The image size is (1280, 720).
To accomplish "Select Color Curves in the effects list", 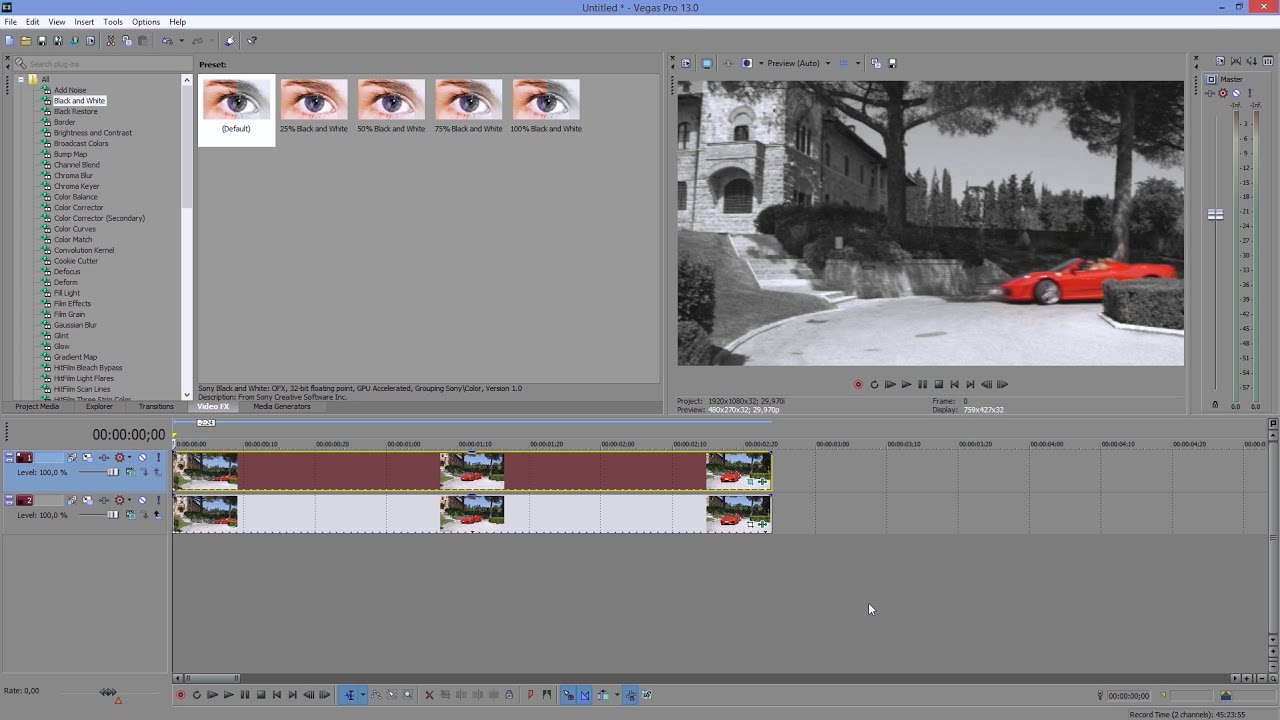I will [x=74, y=229].
